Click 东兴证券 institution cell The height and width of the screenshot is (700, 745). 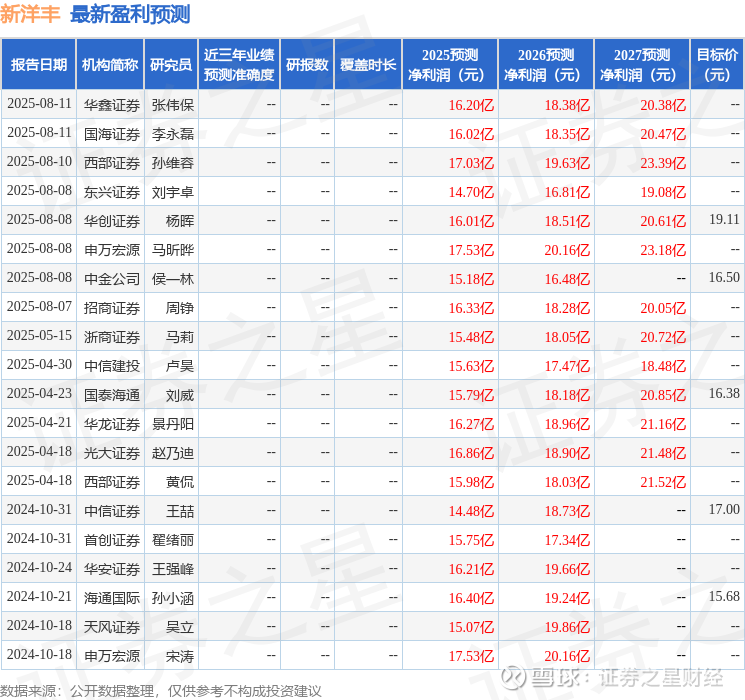[112, 192]
